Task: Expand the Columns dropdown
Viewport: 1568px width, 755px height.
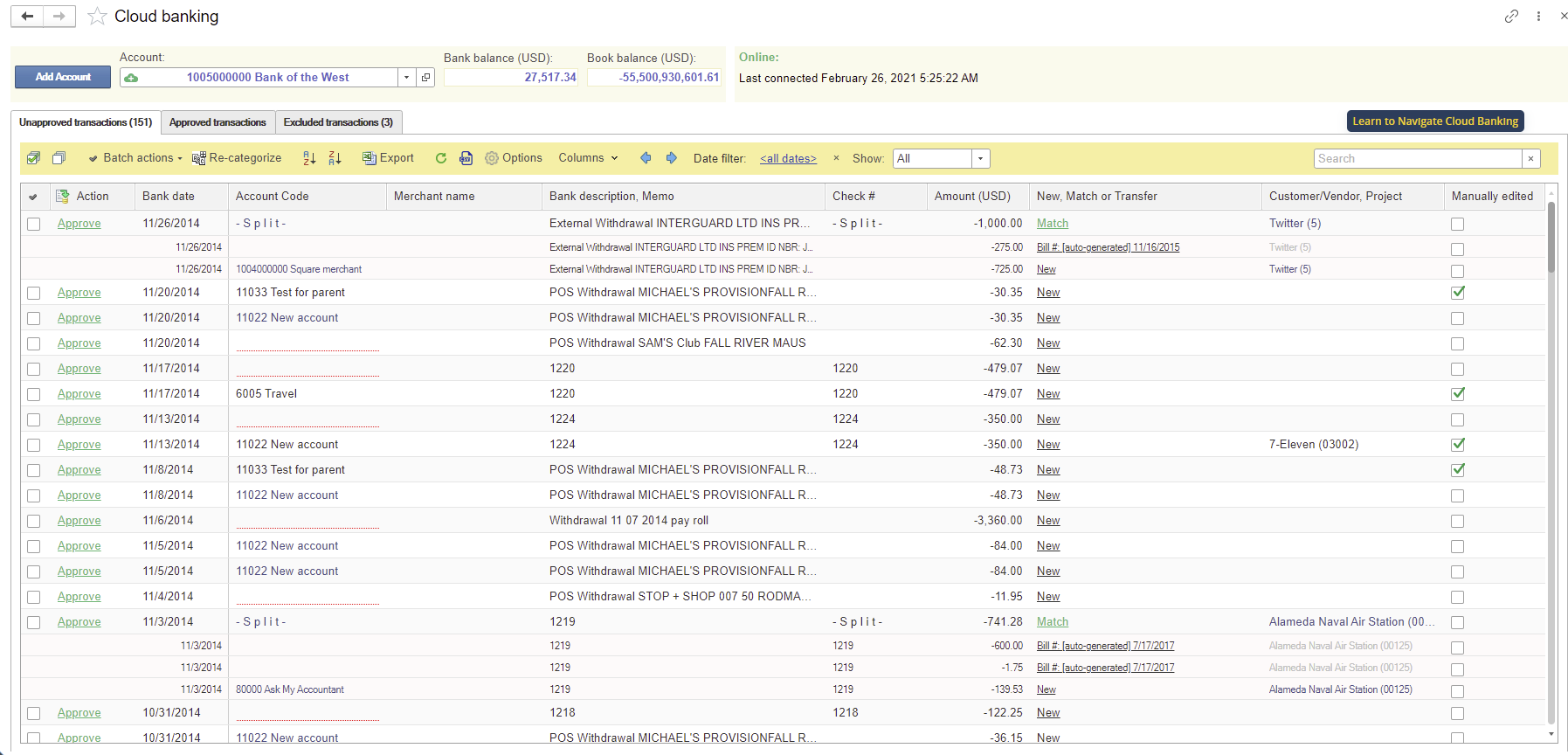Action: [589, 158]
